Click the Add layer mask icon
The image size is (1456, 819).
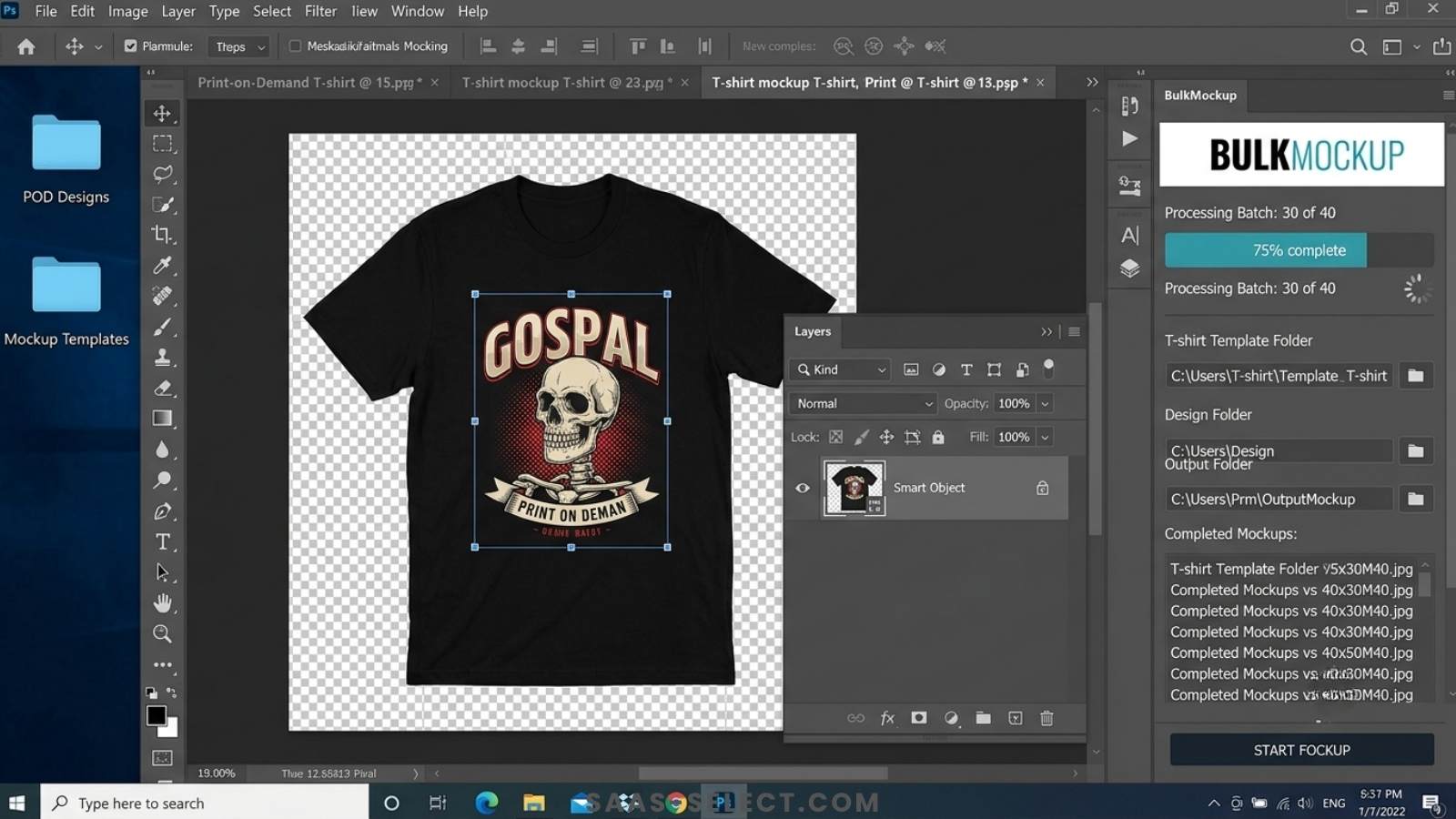pyautogui.click(x=919, y=718)
